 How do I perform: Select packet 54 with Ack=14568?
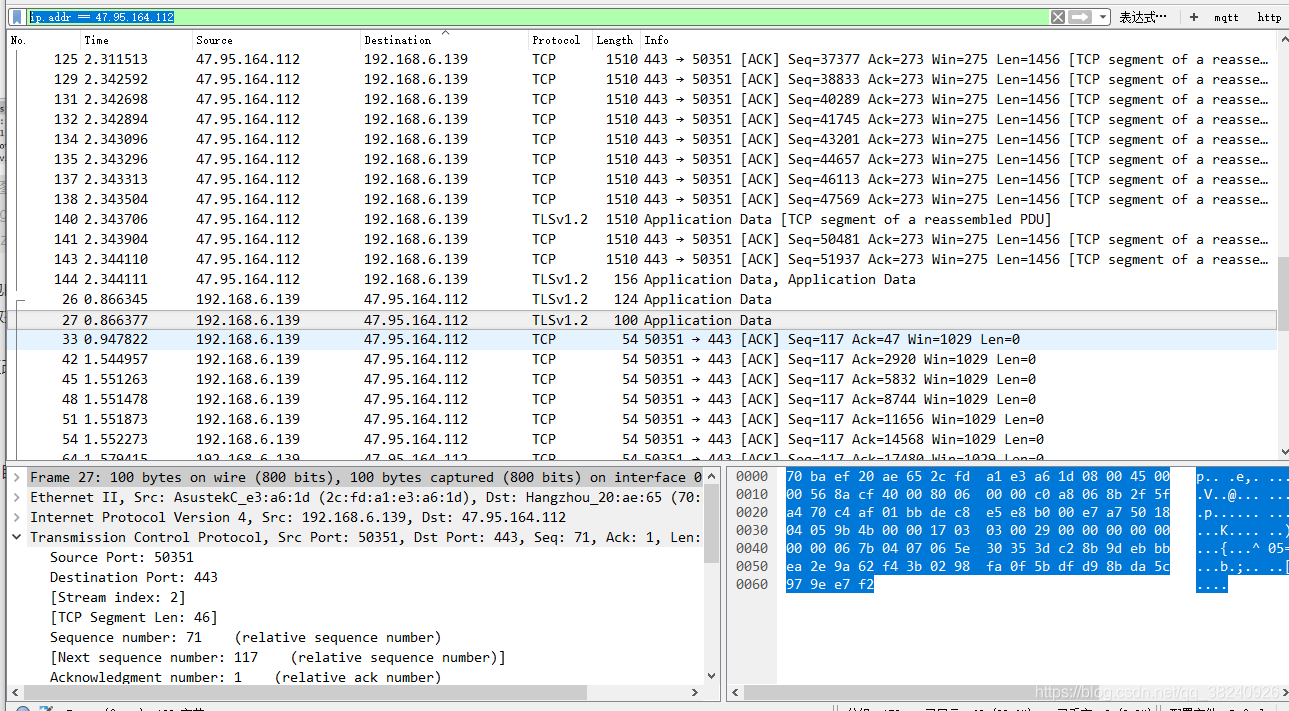641,439
